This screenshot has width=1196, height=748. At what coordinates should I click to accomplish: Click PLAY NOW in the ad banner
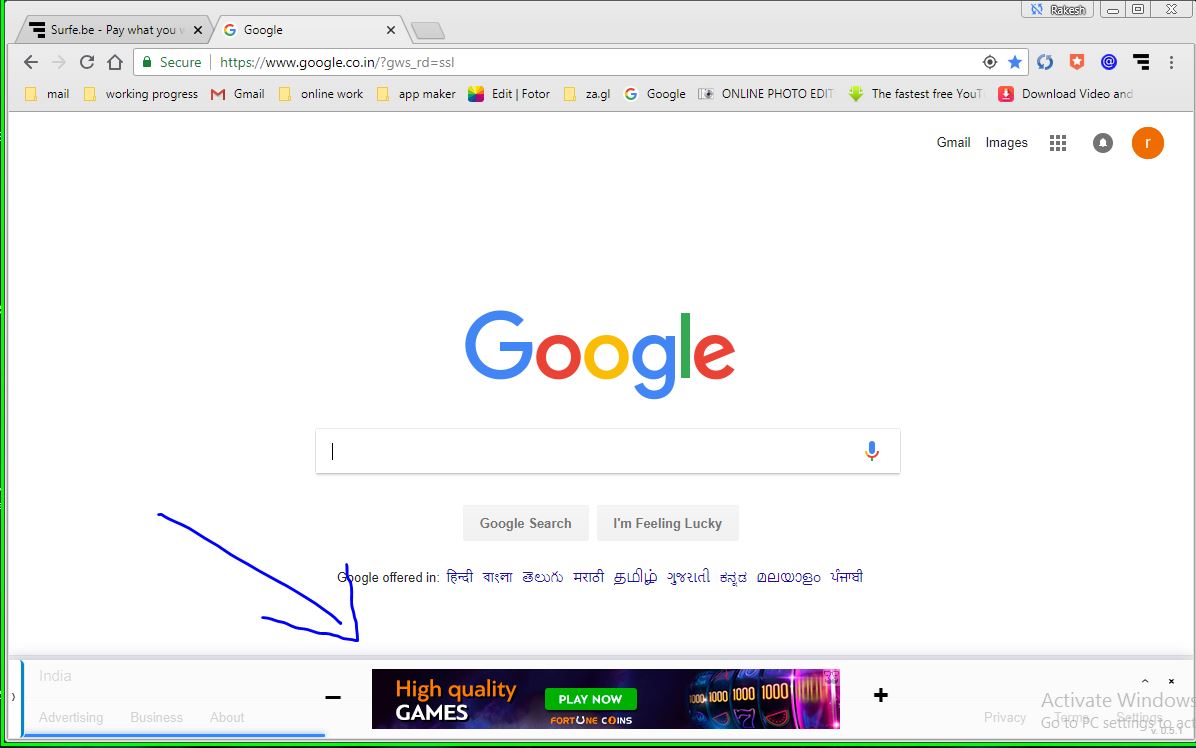tap(590, 699)
